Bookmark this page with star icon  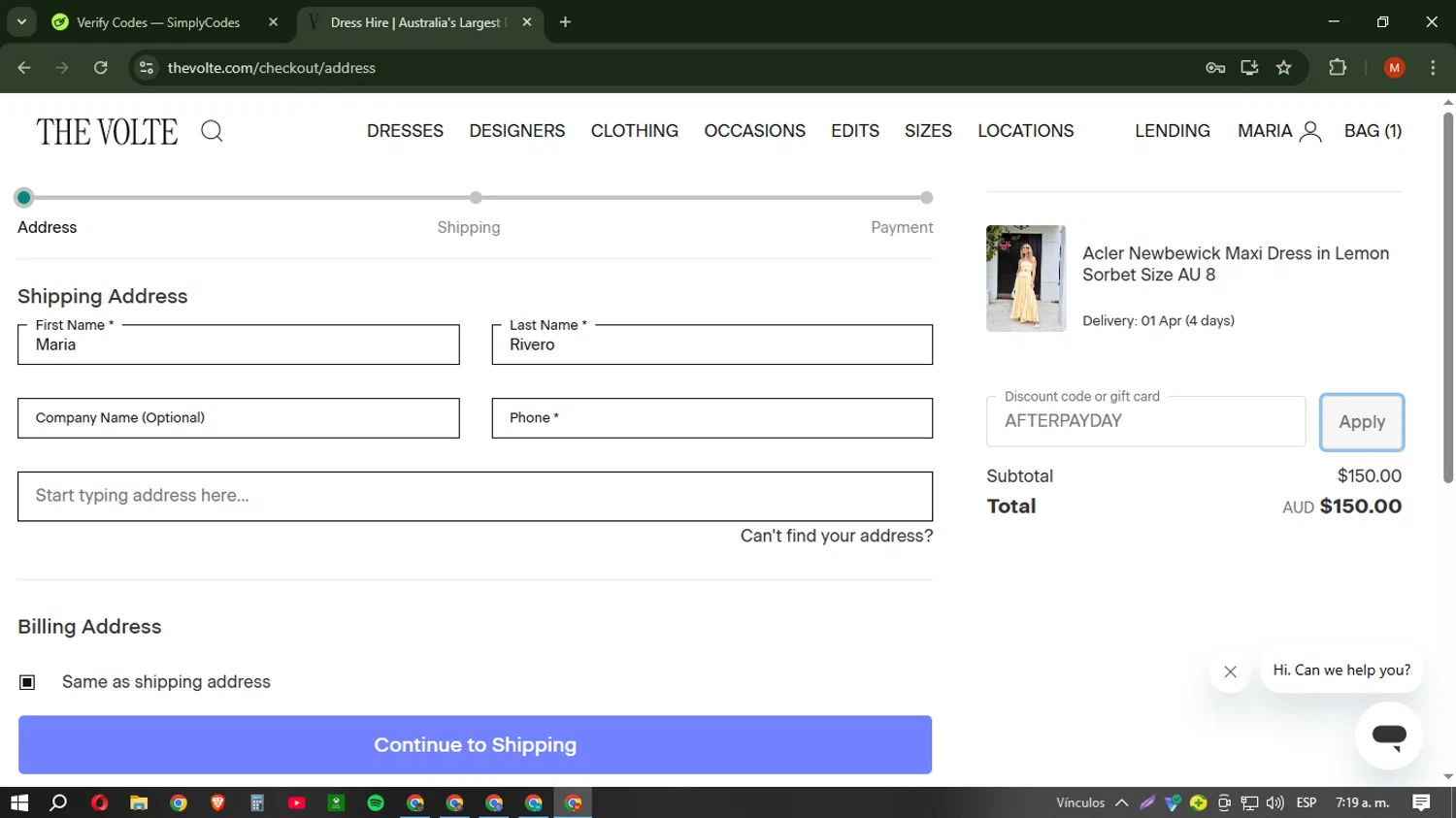click(1284, 68)
